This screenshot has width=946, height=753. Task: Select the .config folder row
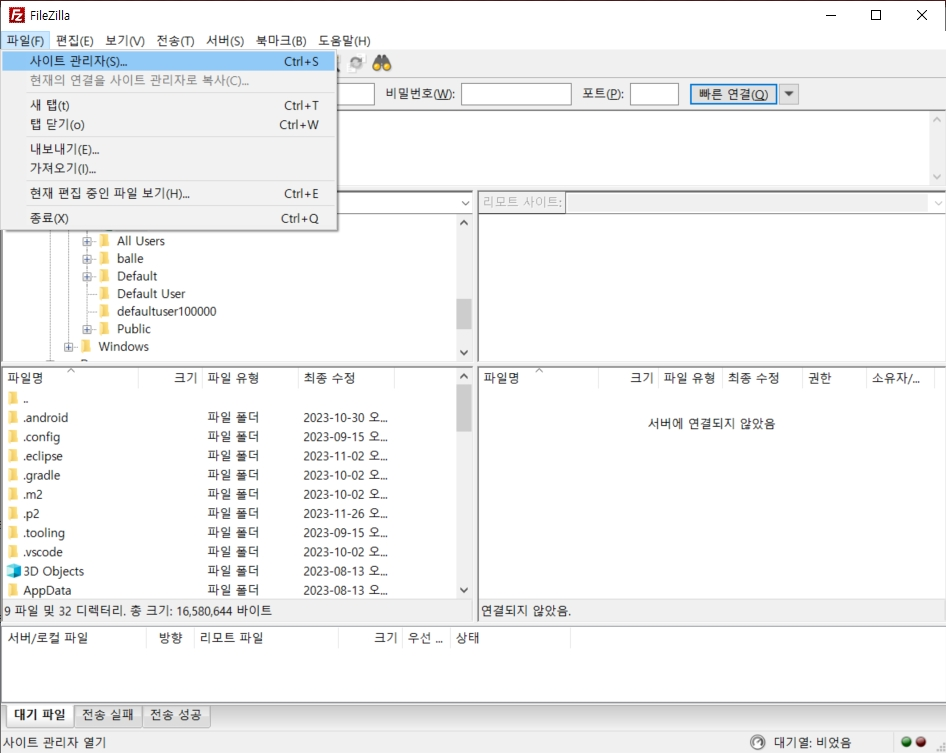pyautogui.click(x=229, y=437)
